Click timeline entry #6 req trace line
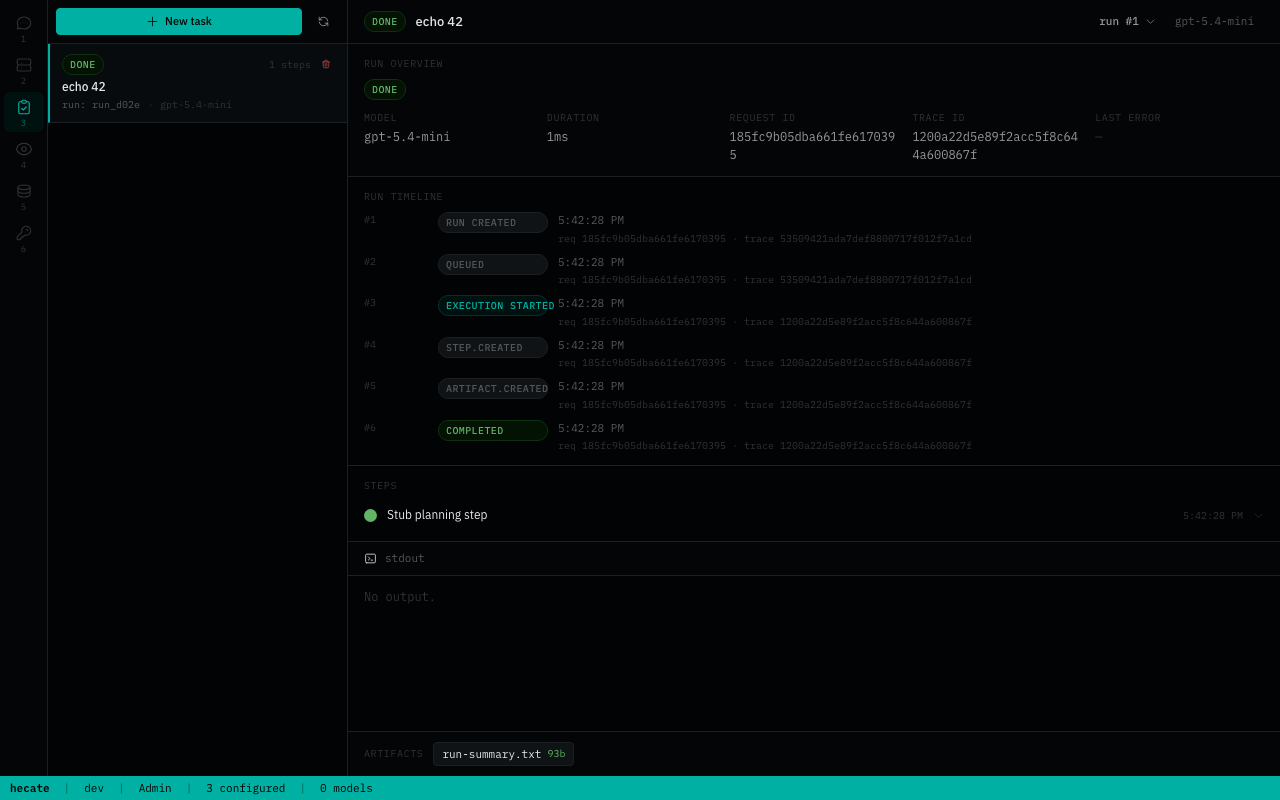 765,446
